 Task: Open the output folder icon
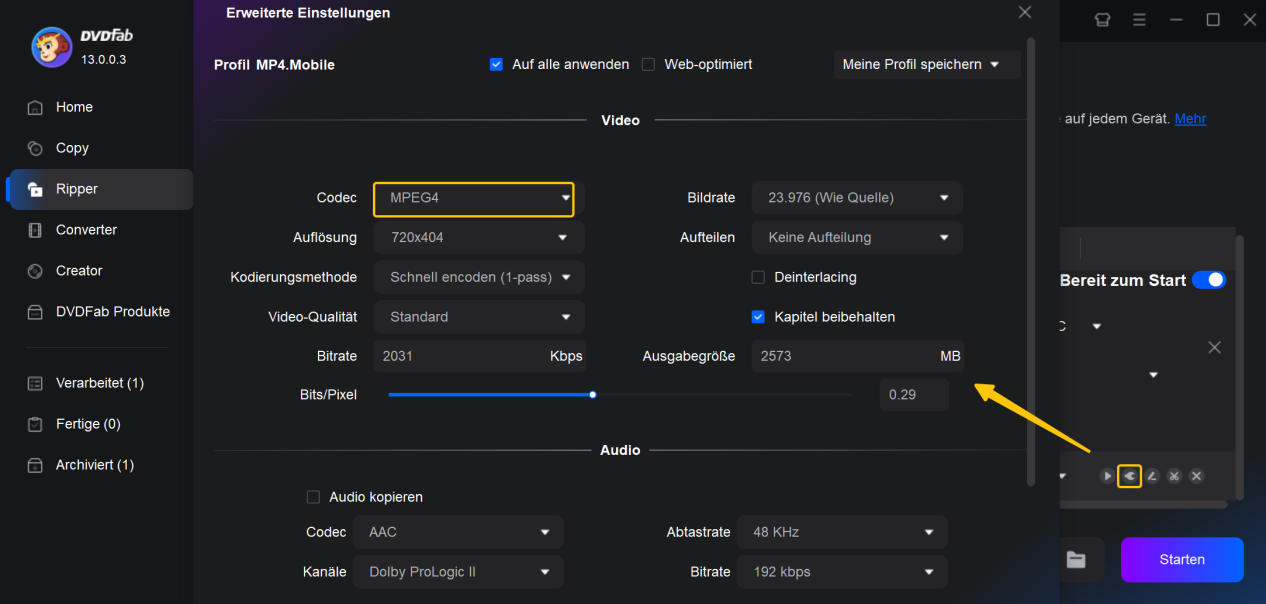click(1076, 560)
